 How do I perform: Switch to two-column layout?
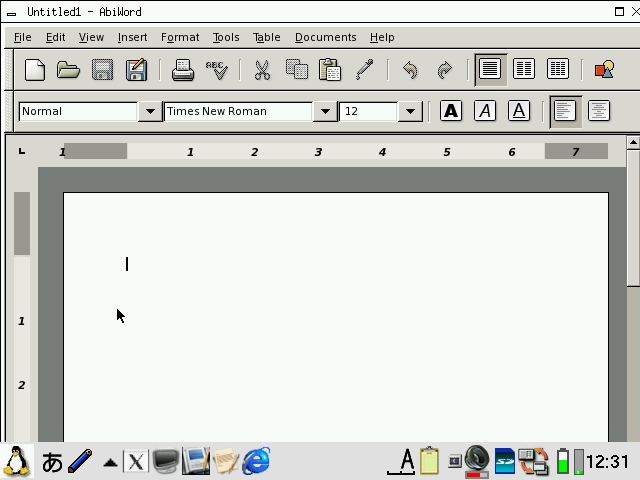tap(524, 69)
